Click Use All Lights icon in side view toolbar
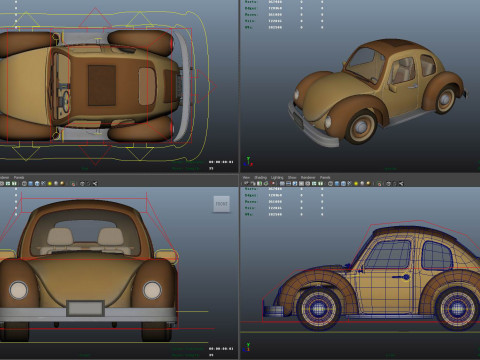 pyautogui.click(x=356, y=184)
